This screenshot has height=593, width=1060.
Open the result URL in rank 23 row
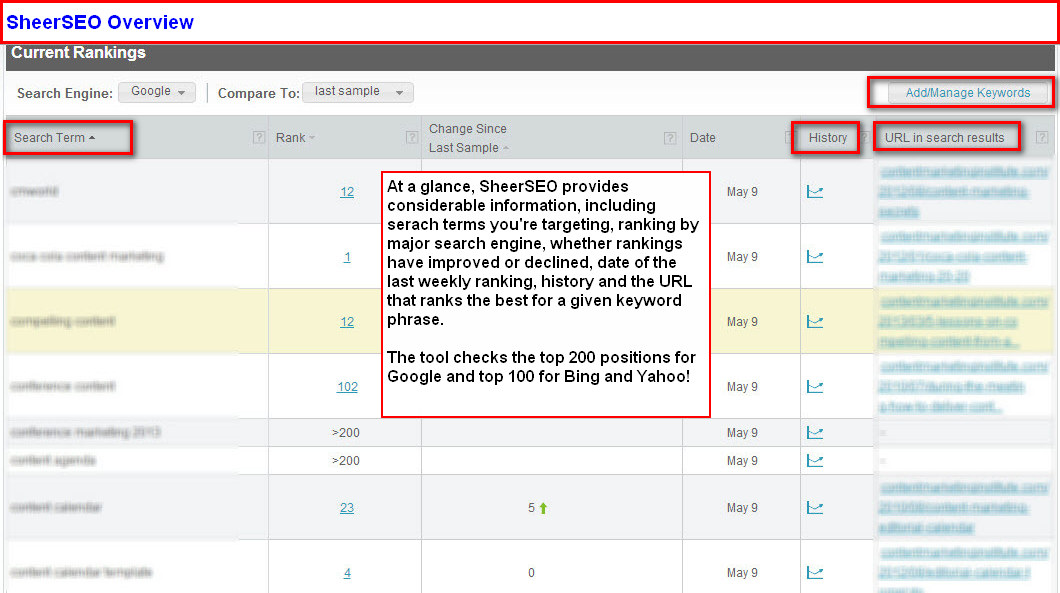pos(963,507)
